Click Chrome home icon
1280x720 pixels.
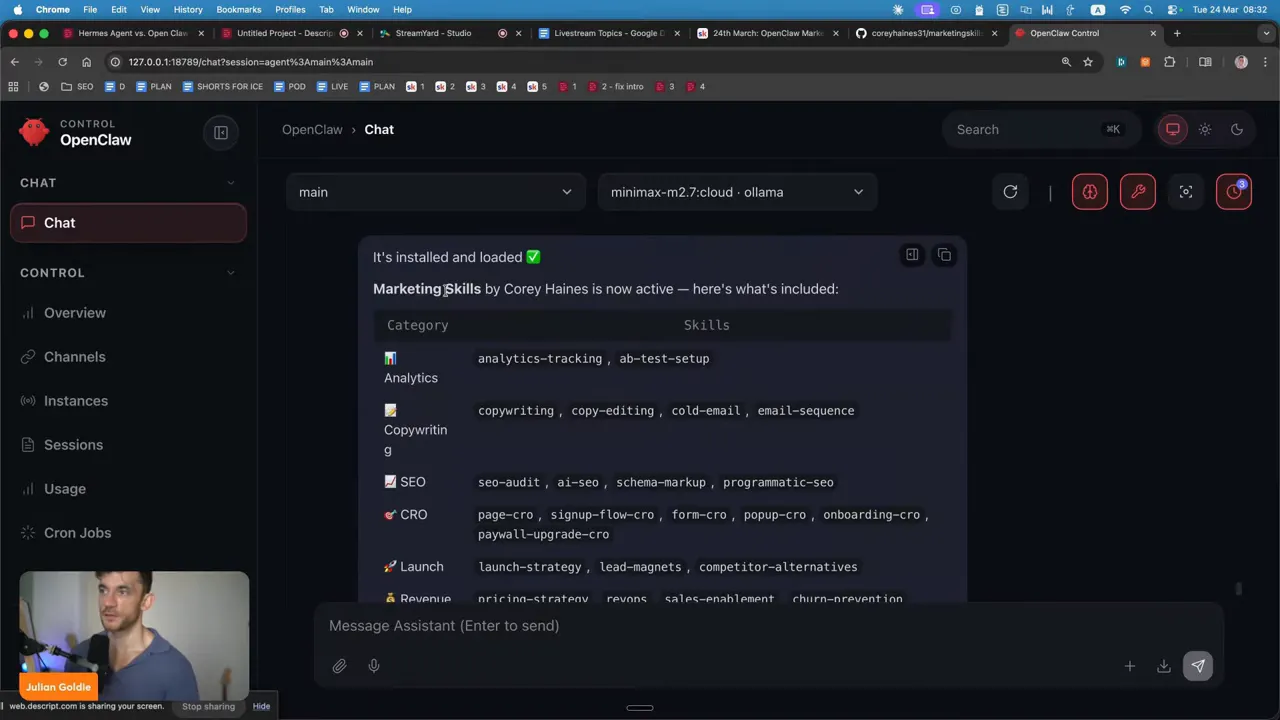click(86, 62)
